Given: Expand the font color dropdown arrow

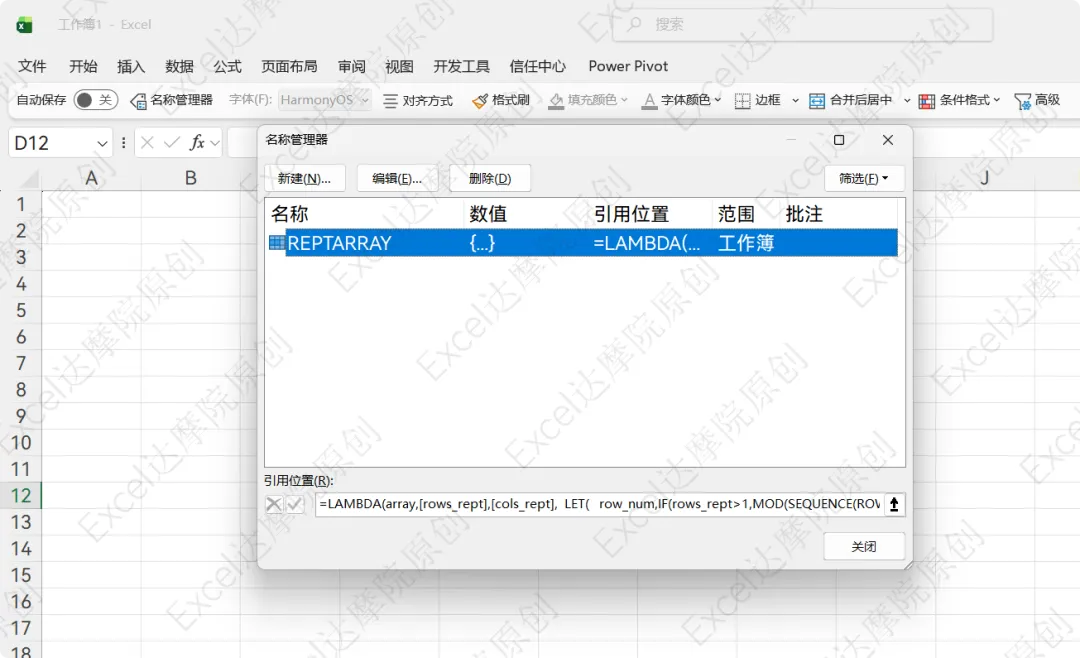Looking at the screenshot, I should pyautogui.click(x=718, y=100).
